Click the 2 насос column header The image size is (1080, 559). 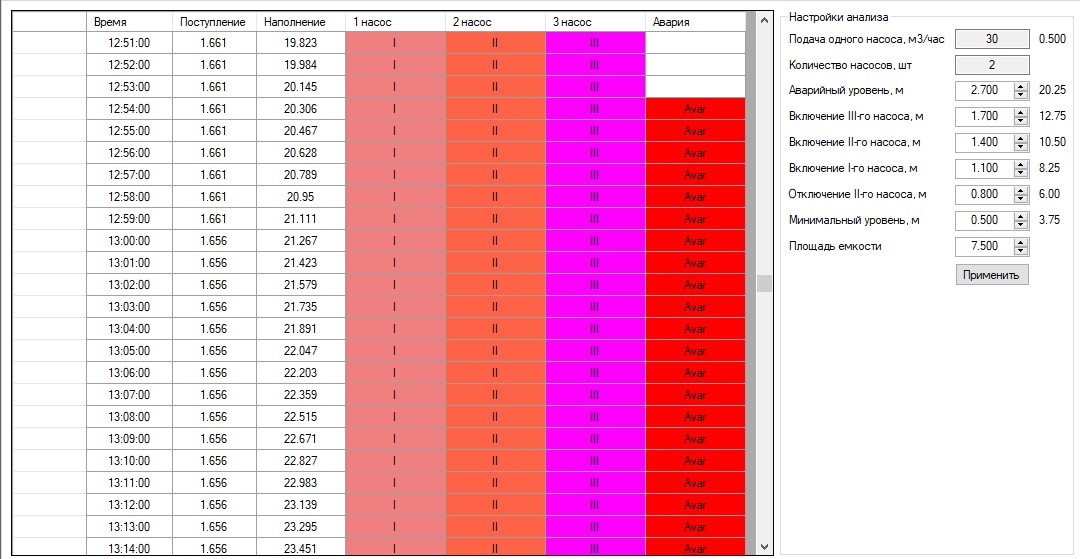click(x=495, y=22)
